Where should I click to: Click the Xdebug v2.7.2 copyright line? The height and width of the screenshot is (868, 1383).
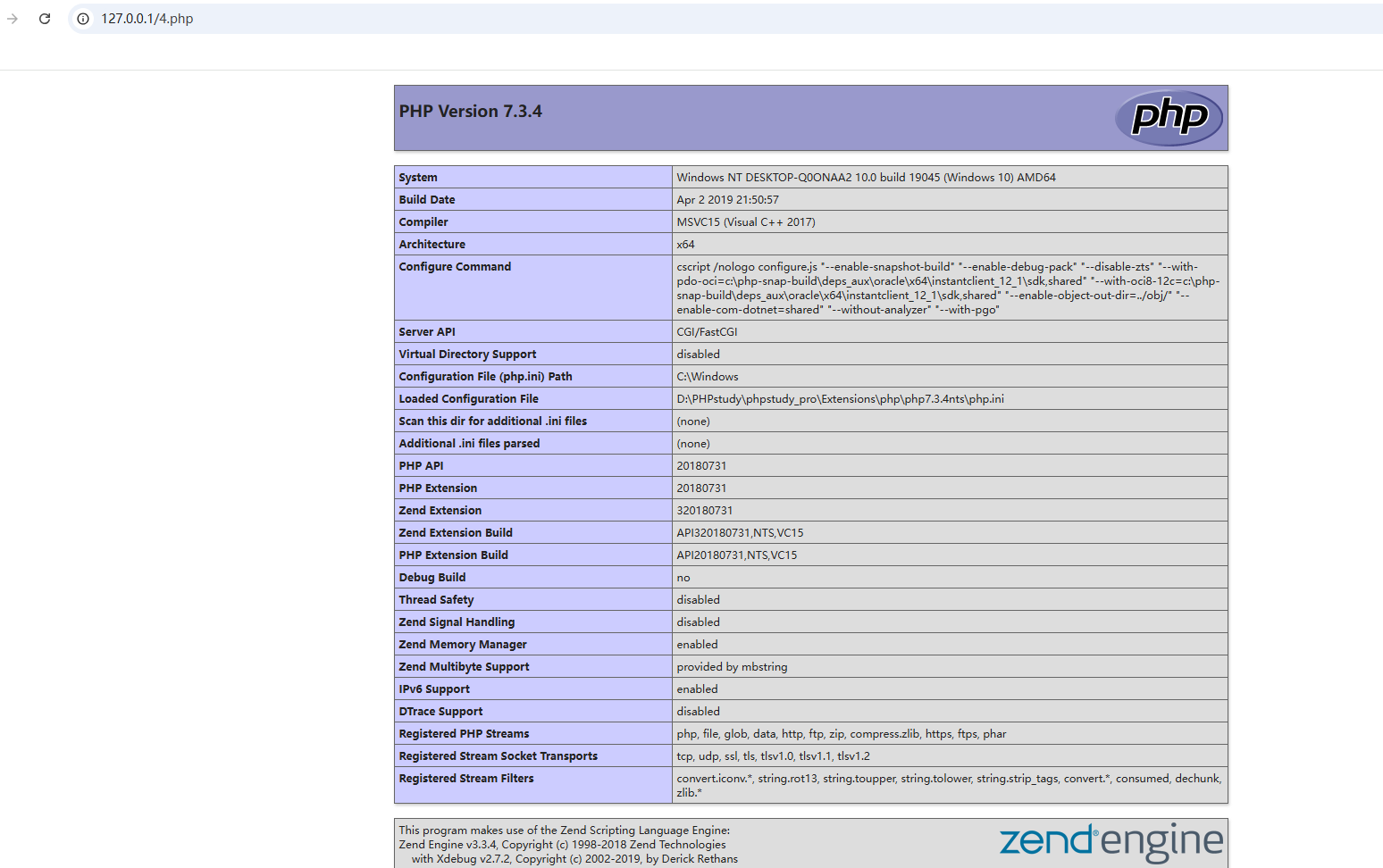pyautogui.click(x=574, y=859)
